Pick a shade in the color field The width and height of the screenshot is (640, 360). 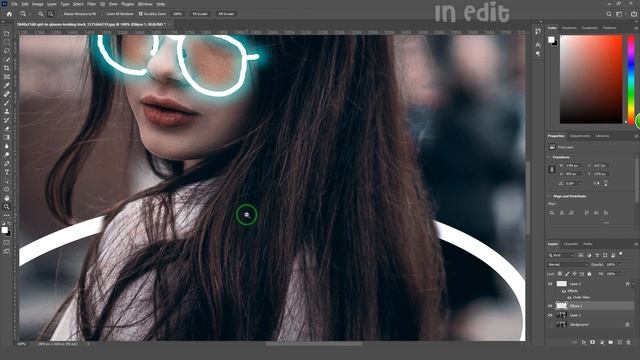click(591, 79)
